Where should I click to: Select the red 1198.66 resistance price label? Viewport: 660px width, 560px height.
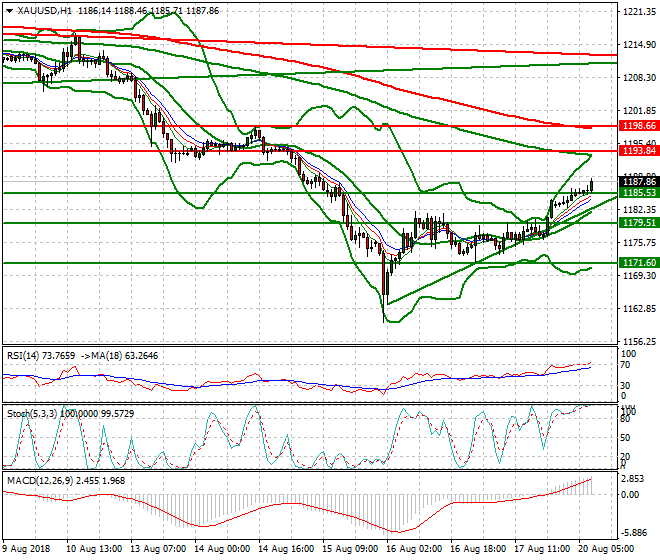click(639, 125)
